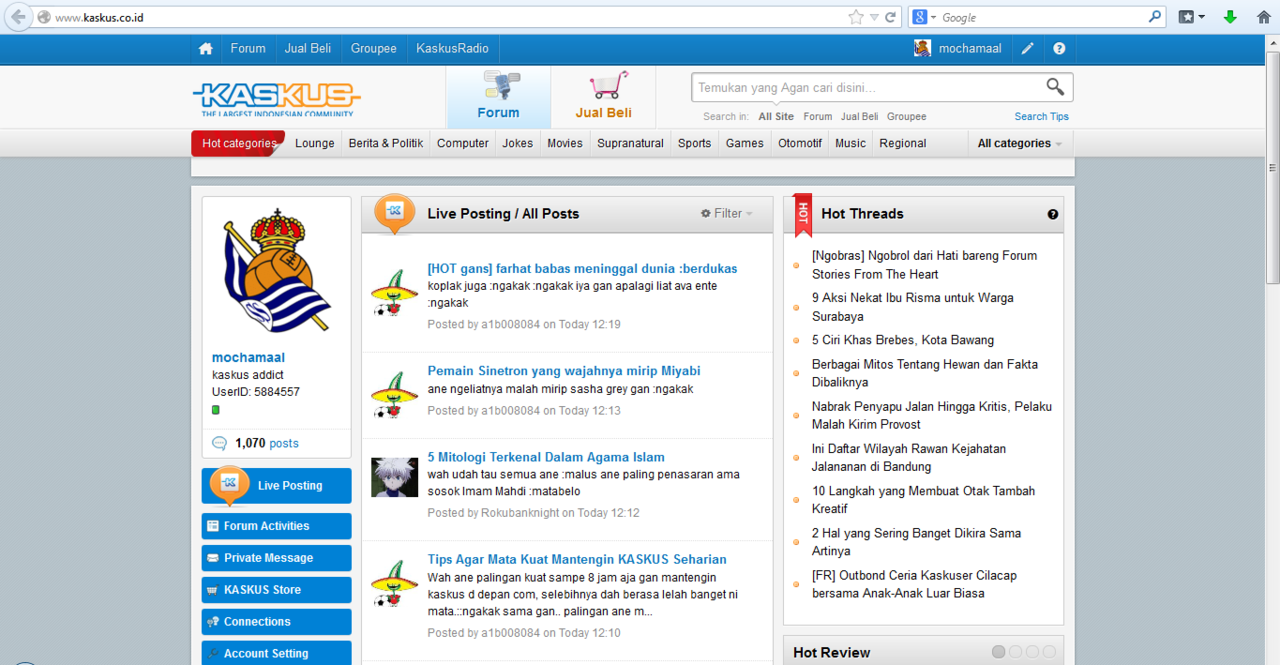Click site identity globe icon in address bar
The image size is (1280, 665).
pyautogui.click(x=44, y=17)
